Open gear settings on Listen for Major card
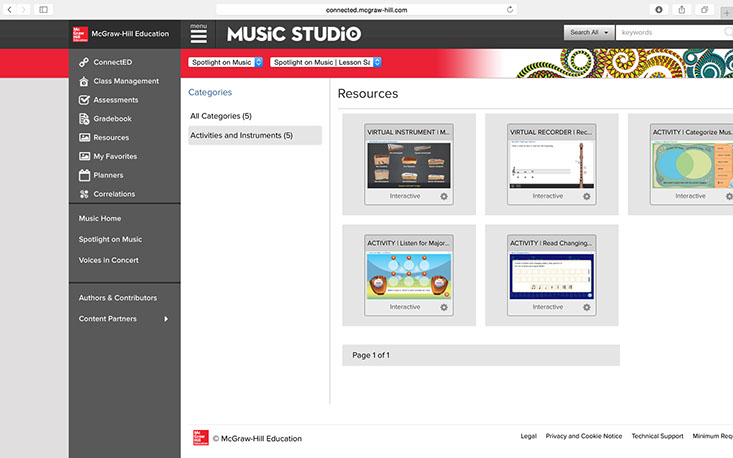The width and height of the screenshot is (733, 458). tap(444, 308)
